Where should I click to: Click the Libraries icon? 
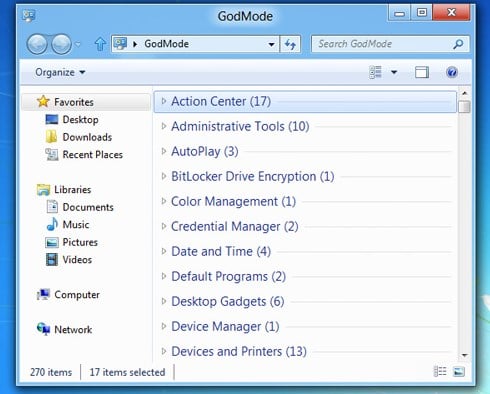pos(43,189)
